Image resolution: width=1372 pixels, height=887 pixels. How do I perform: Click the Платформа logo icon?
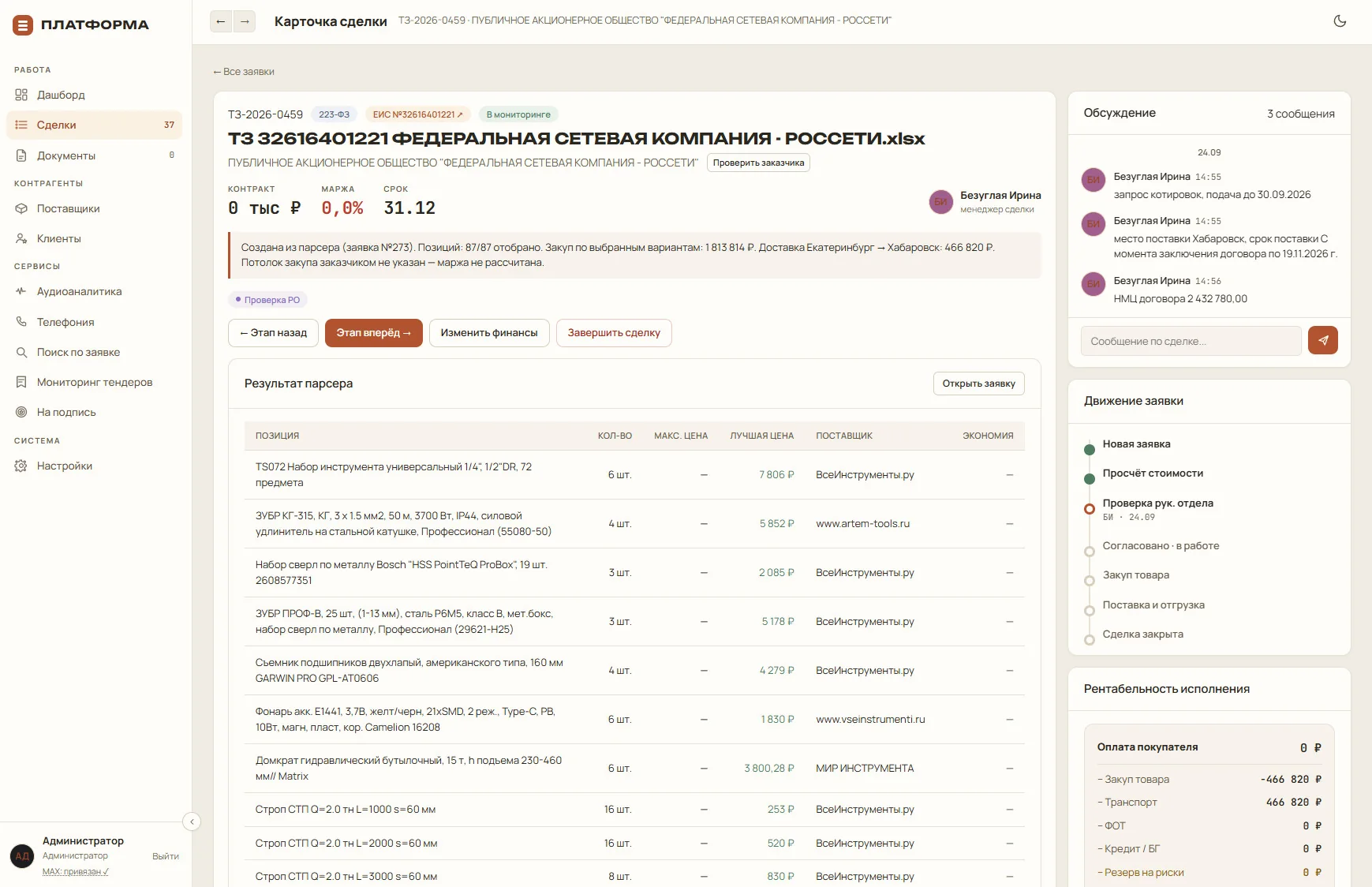tap(23, 25)
